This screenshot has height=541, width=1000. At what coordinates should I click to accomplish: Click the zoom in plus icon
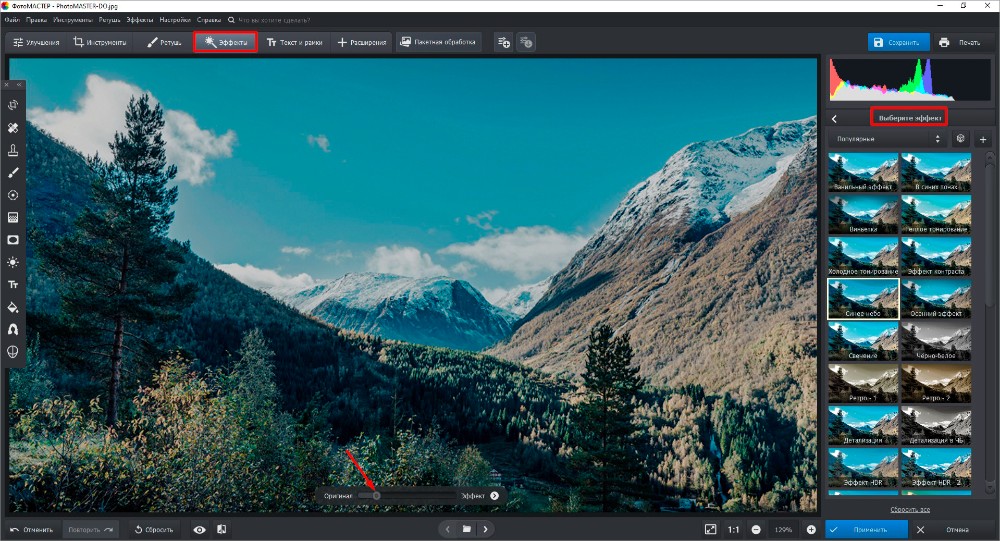[x=811, y=529]
